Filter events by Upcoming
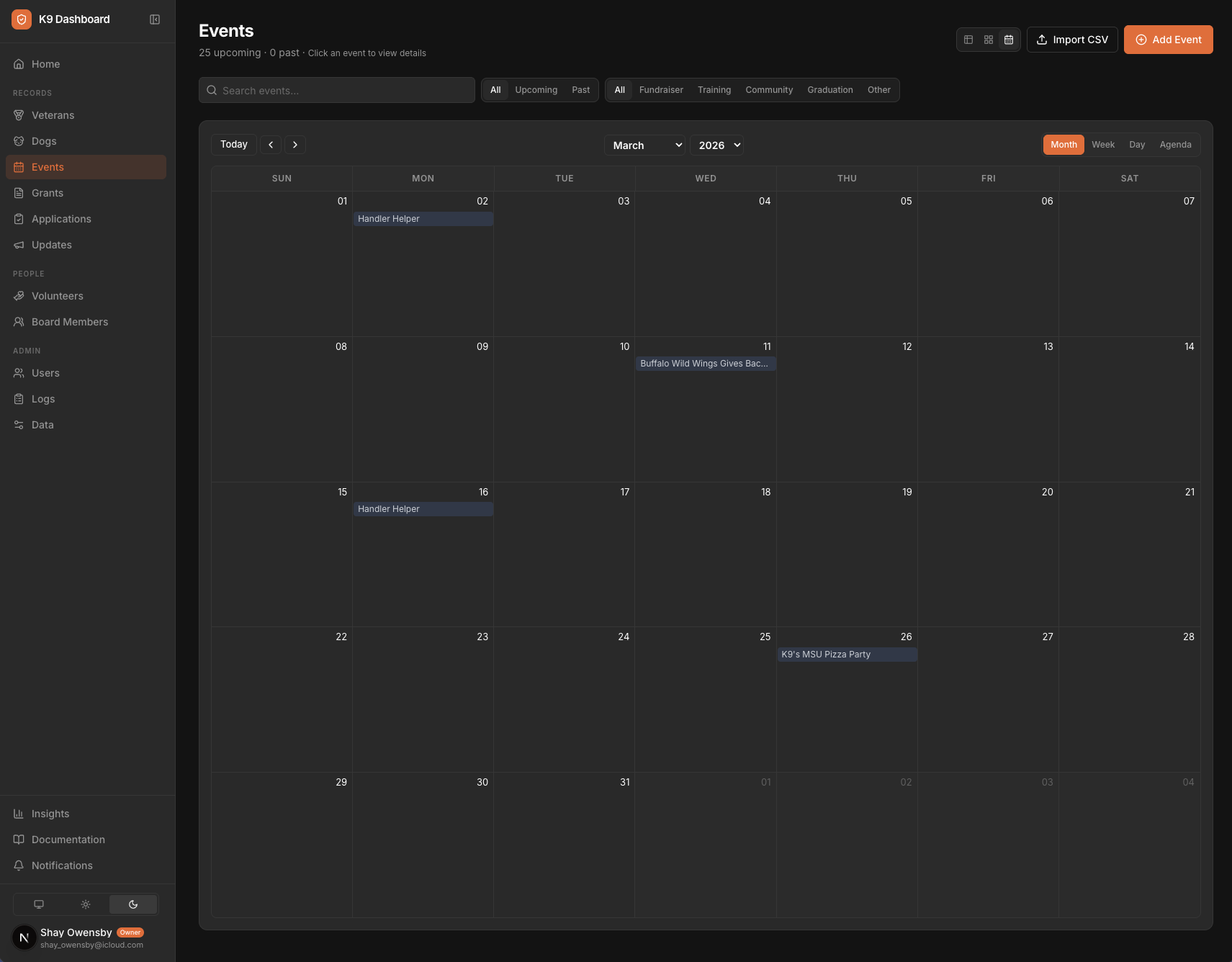This screenshot has width=1232, height=962. pos(536,89)
